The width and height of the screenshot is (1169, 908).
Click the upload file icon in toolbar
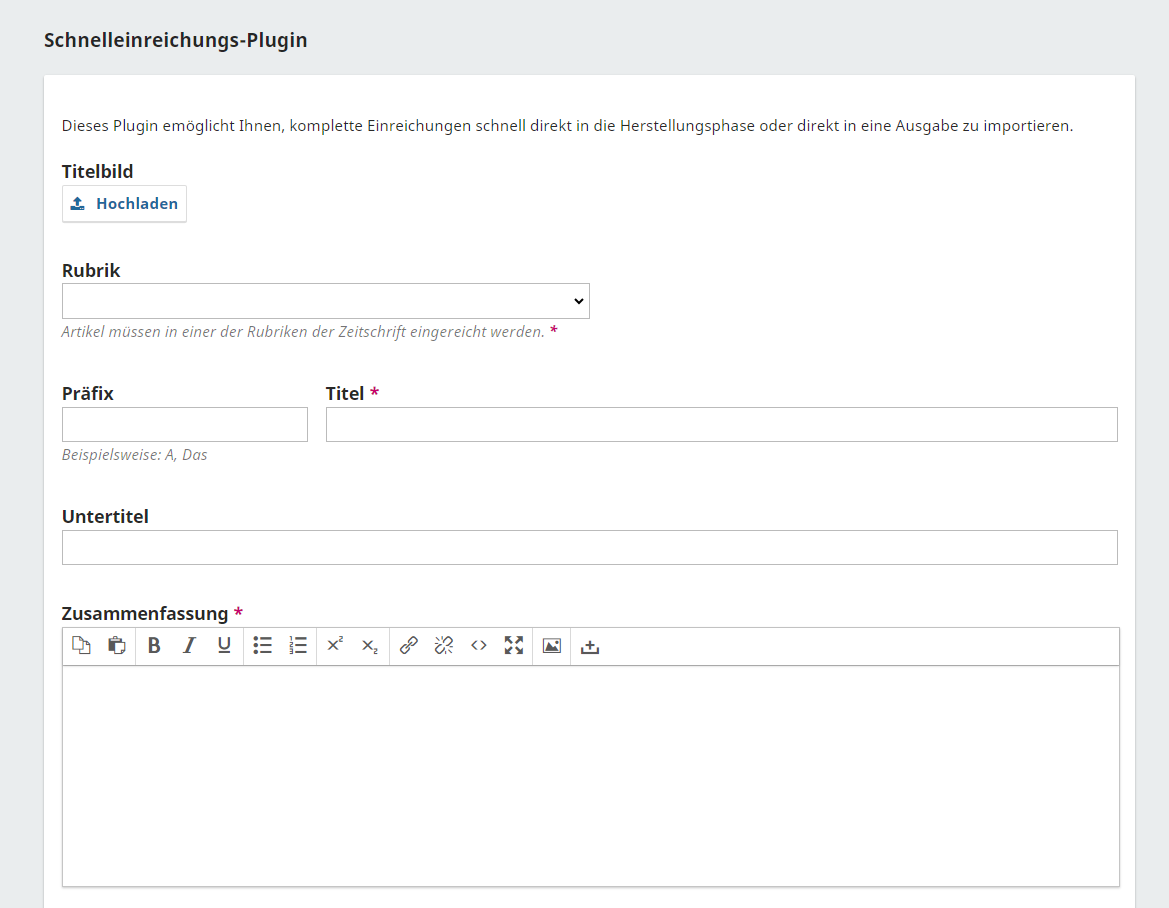(590, 646)
